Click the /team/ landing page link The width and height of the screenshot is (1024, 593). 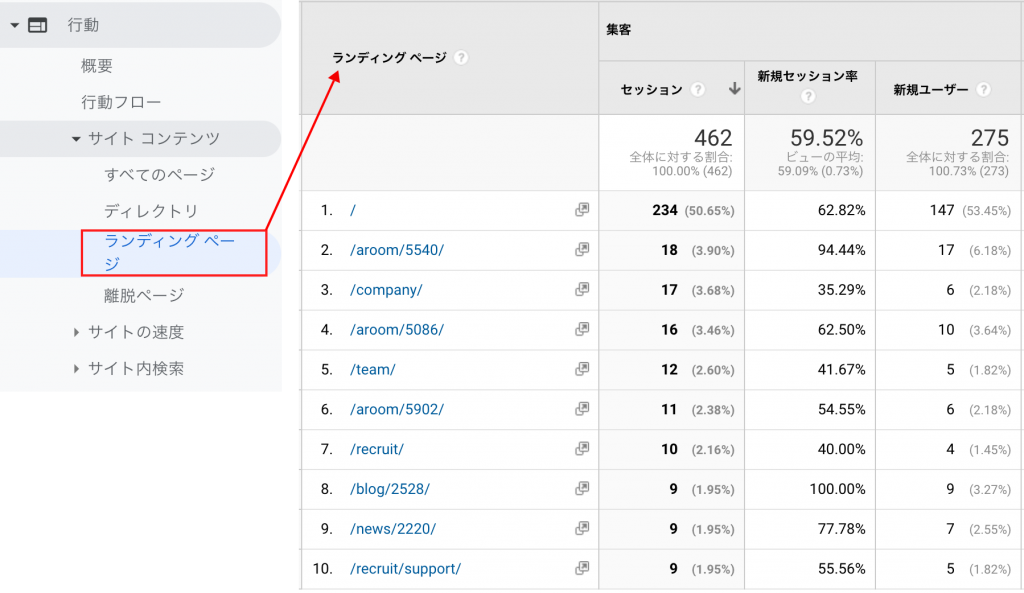(373, 369)
